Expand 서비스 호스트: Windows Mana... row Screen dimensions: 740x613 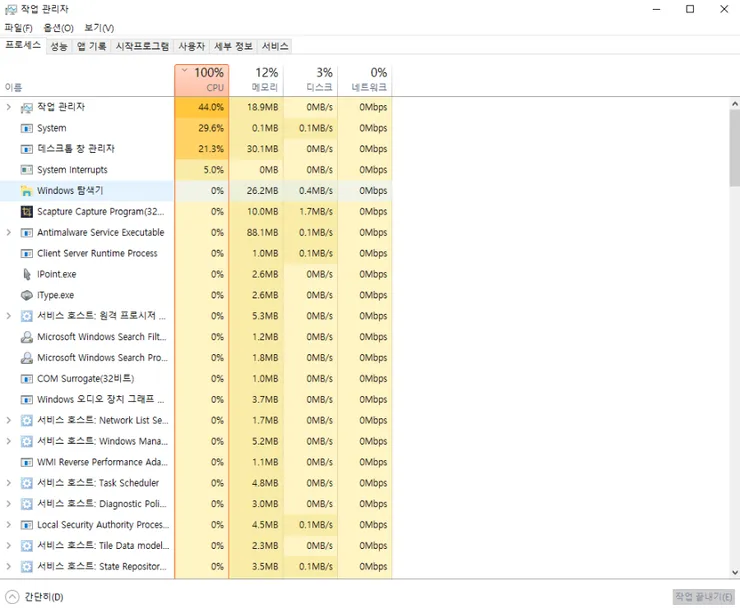[8, 441]
